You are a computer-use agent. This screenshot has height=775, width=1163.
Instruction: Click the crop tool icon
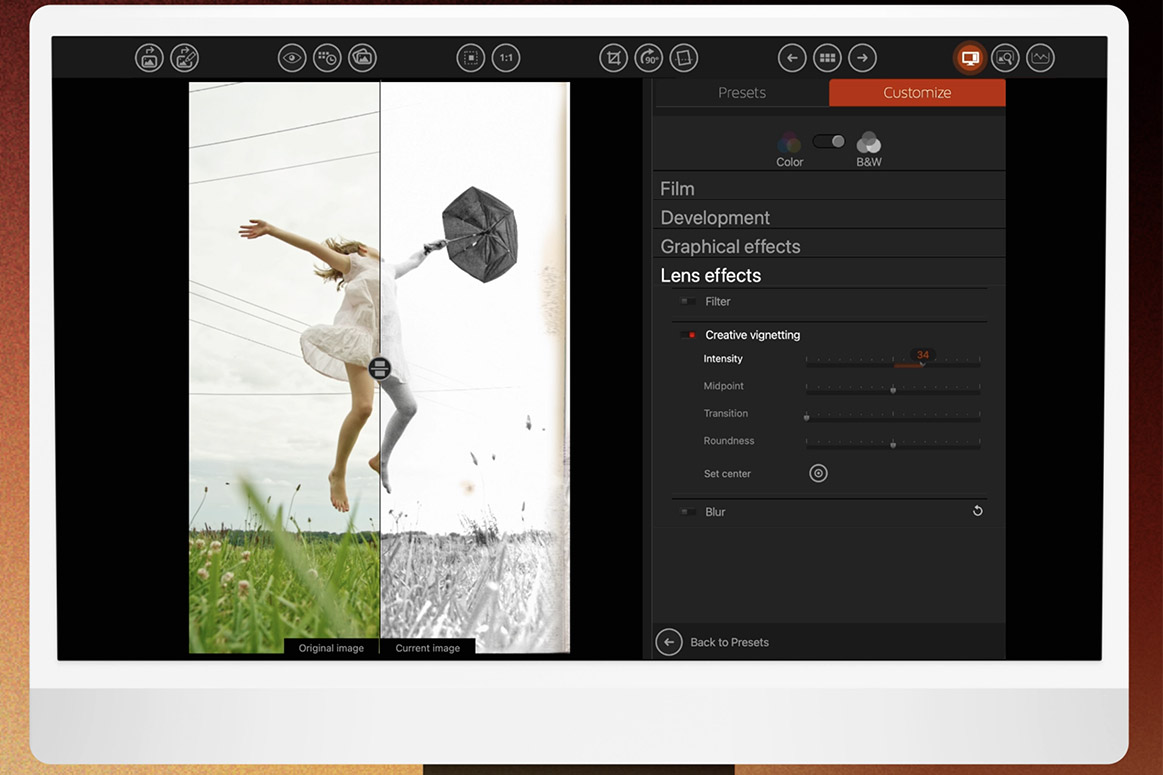pyautogui.click(x=613, y=58)
